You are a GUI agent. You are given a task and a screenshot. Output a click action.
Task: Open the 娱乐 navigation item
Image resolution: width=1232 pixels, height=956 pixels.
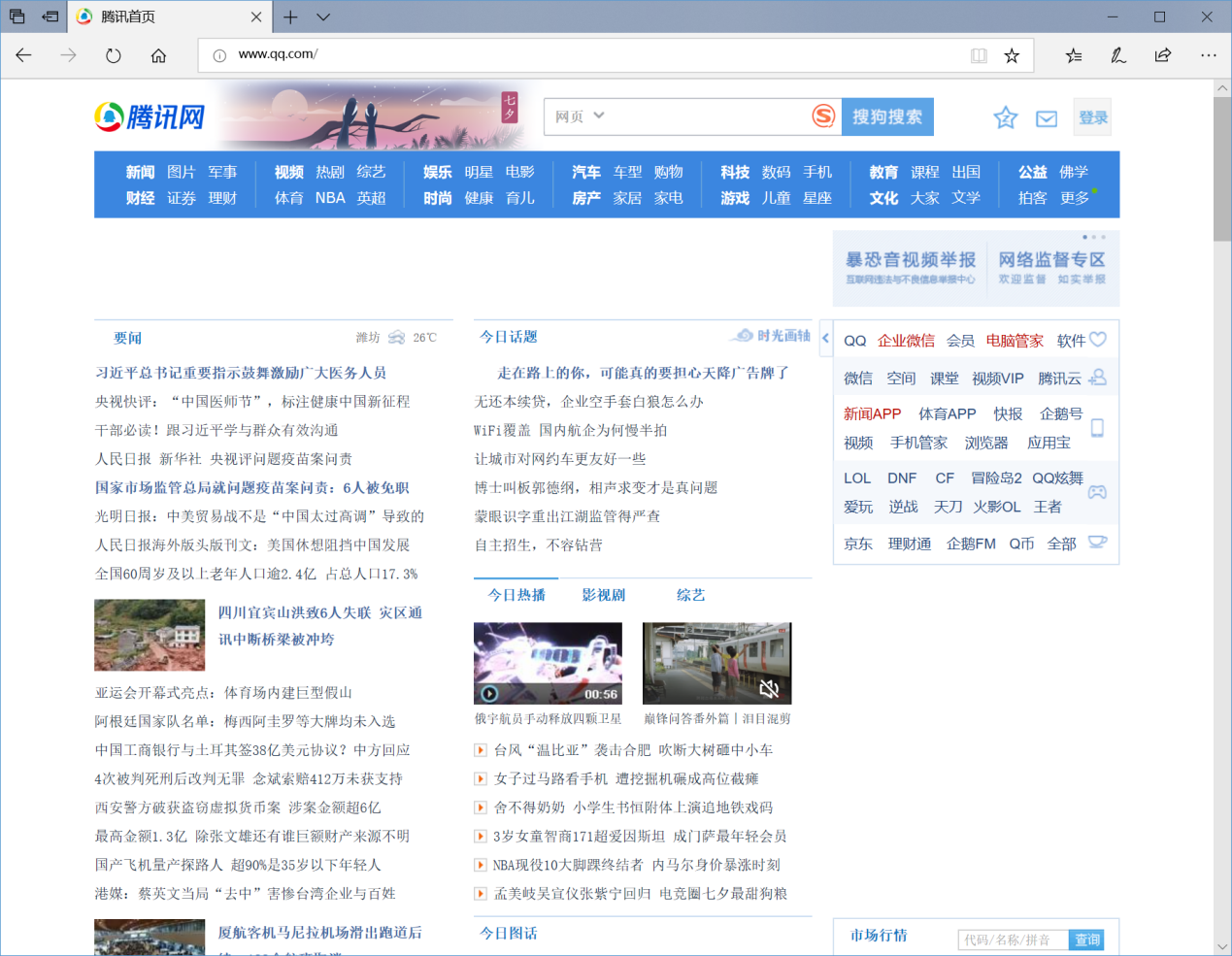(438, 172)
